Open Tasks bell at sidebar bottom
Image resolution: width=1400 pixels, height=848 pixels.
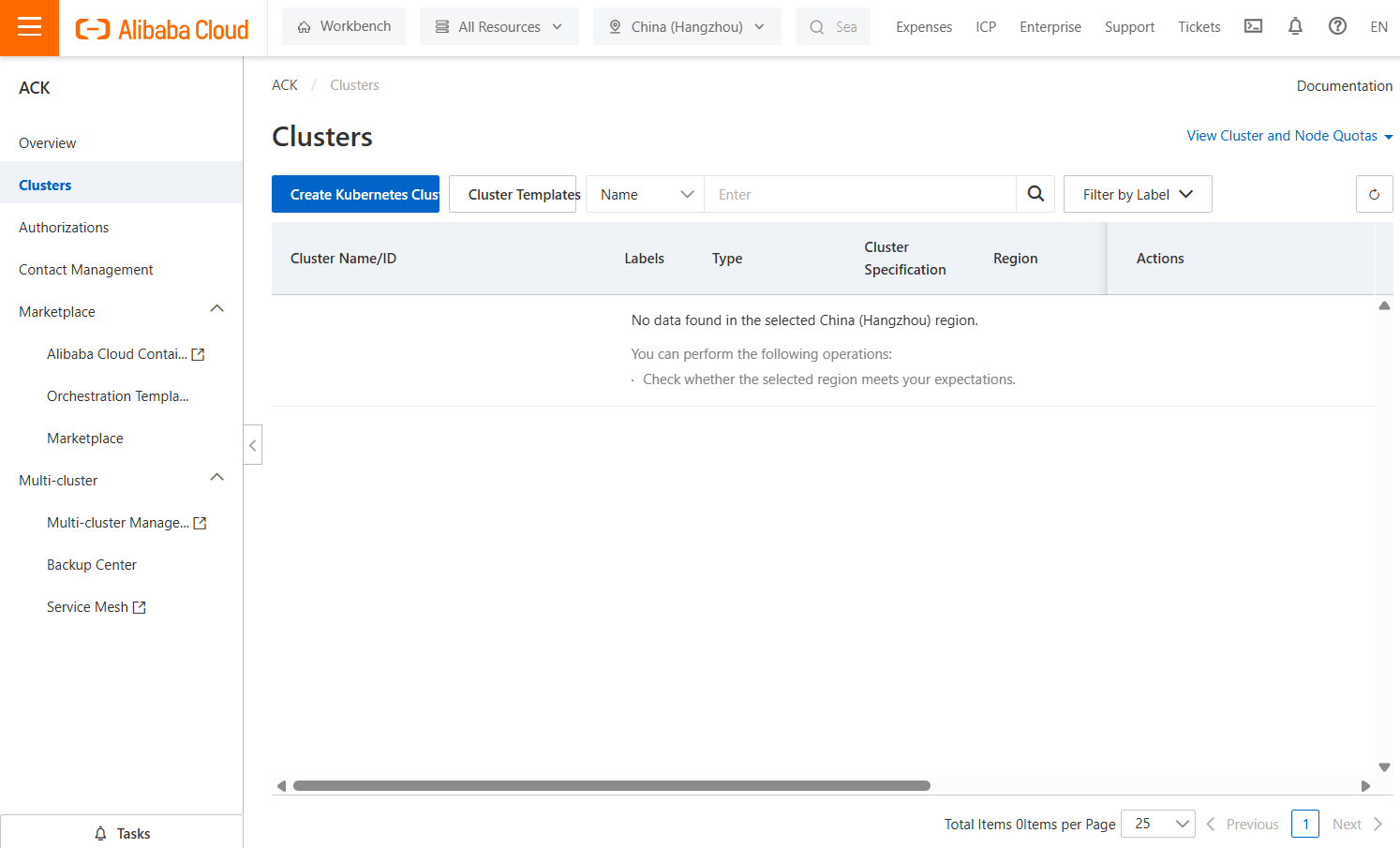pos(122,833)
